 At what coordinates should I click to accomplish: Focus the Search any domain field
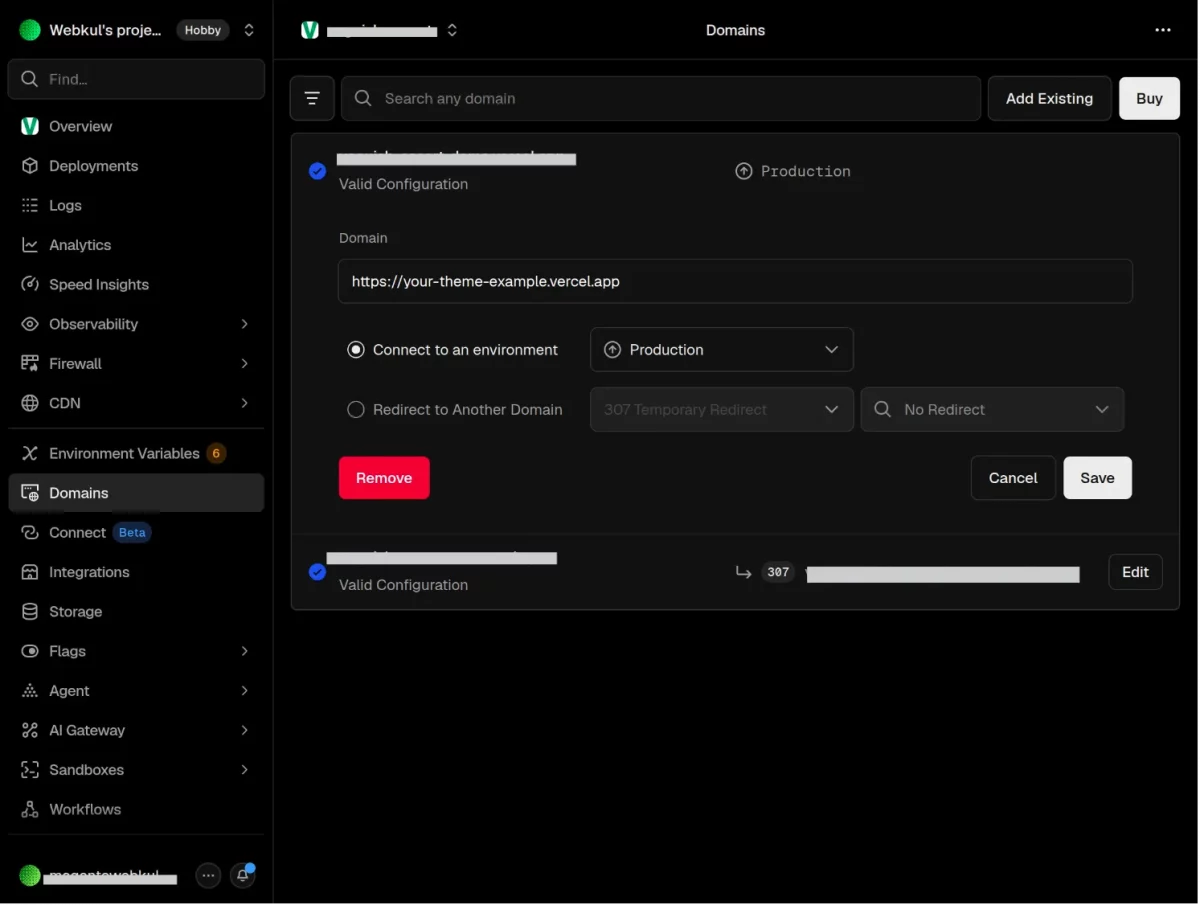(661, 98)
